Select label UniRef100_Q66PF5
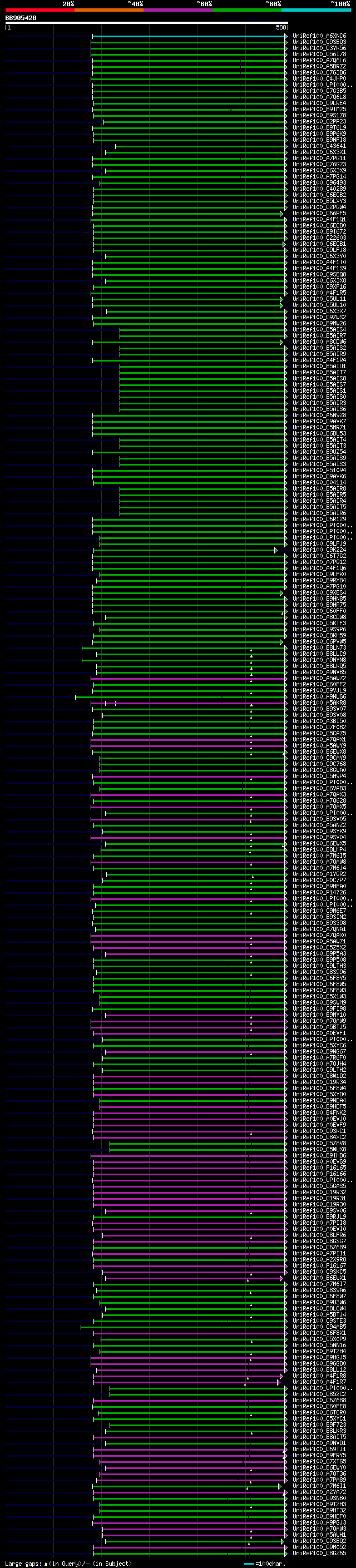Screen dimensions: 356x1568 (x=319, y=213)
